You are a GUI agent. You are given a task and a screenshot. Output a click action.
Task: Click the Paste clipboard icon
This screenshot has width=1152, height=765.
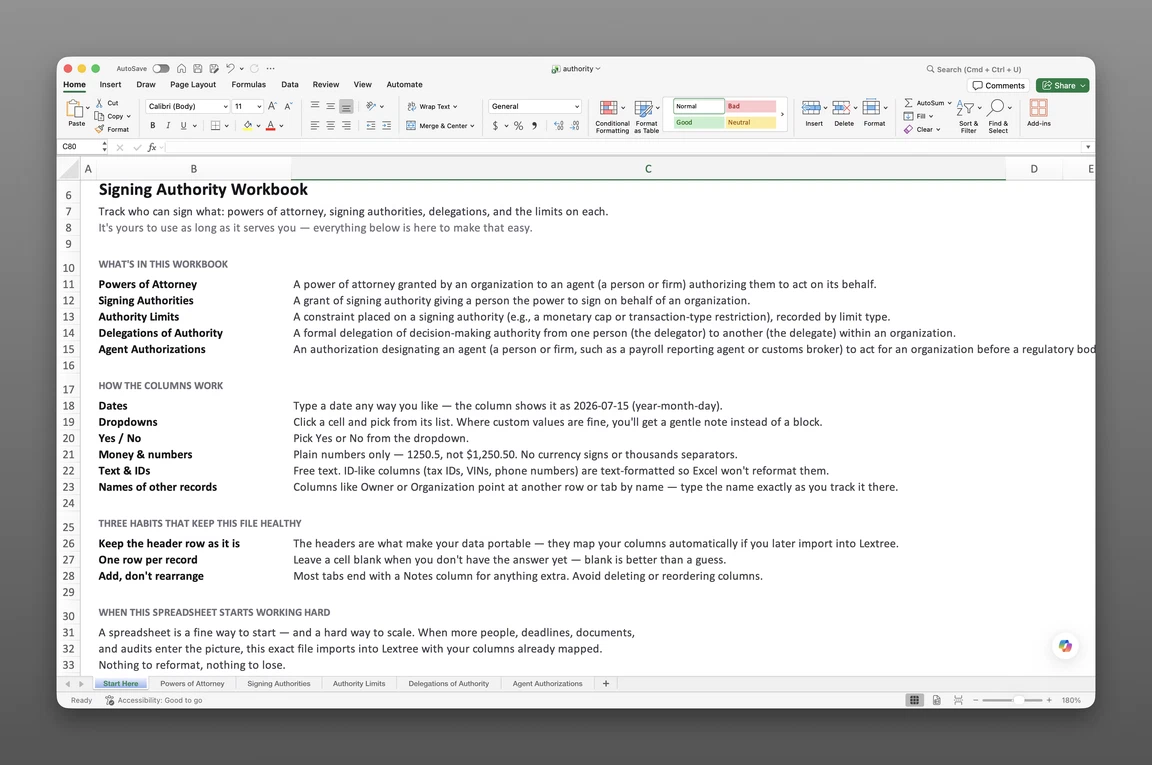pyautogui.click(x=76, y=109)
